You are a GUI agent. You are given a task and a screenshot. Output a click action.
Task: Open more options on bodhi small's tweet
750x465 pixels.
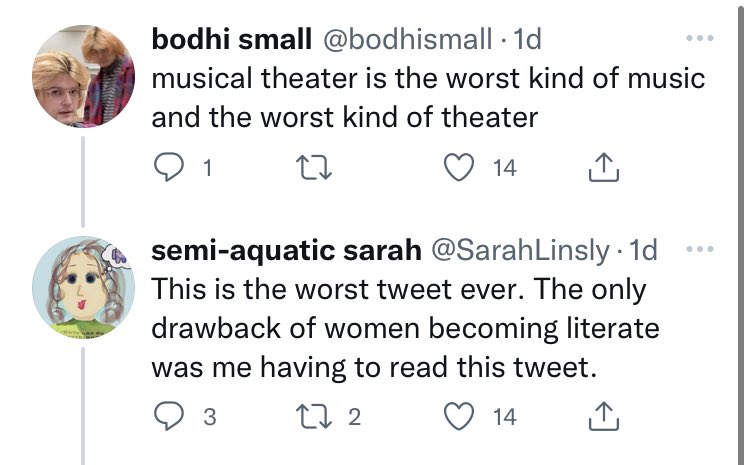(x=700, y=38)
